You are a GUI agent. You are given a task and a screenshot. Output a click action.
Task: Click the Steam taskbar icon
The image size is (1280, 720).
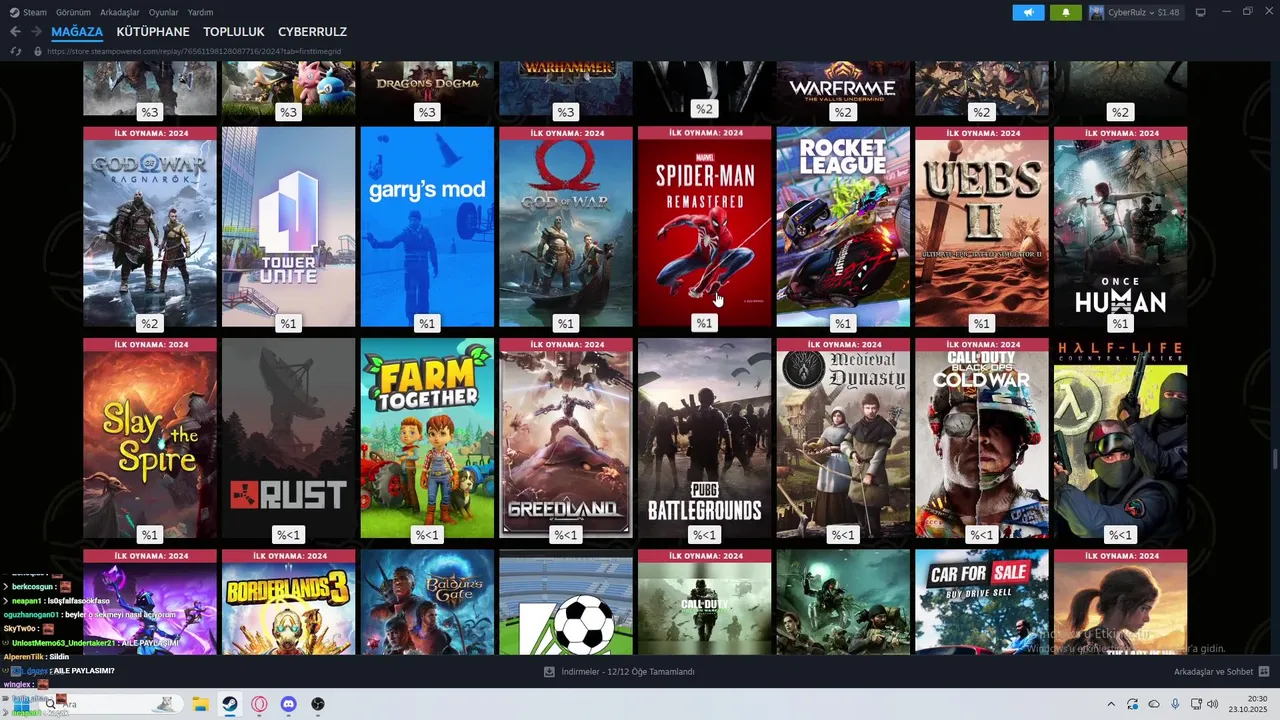[x=229, y=704]
